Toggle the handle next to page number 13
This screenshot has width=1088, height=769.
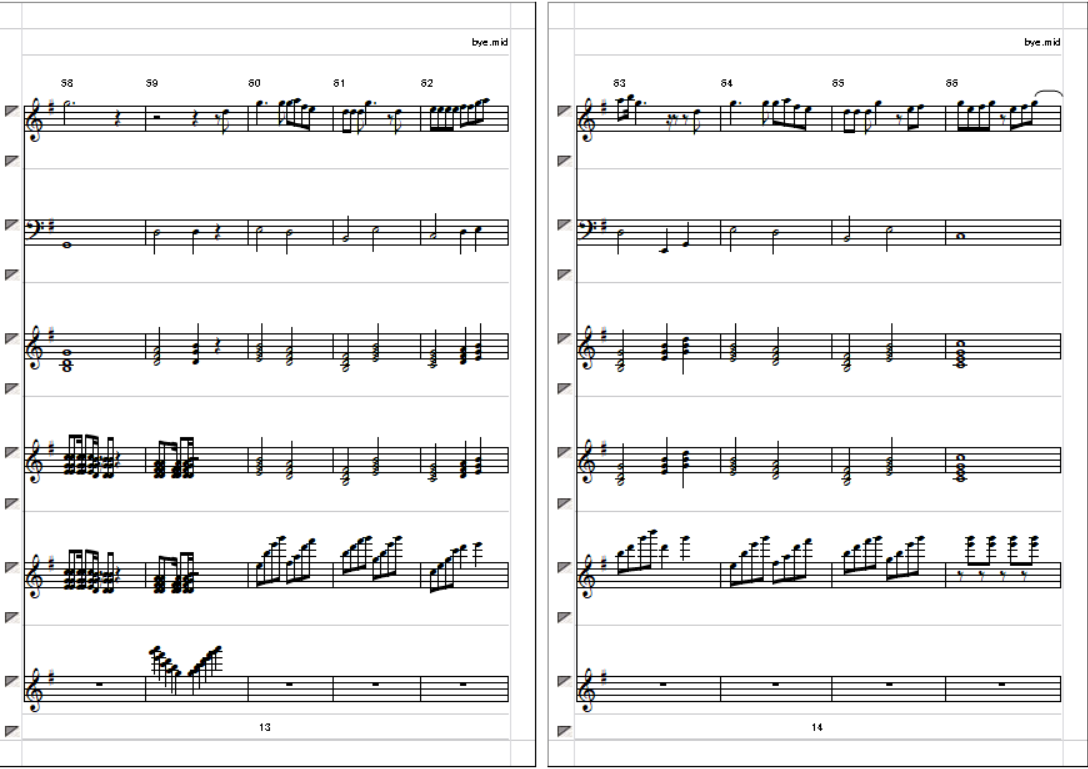click(x=11, y=730)
